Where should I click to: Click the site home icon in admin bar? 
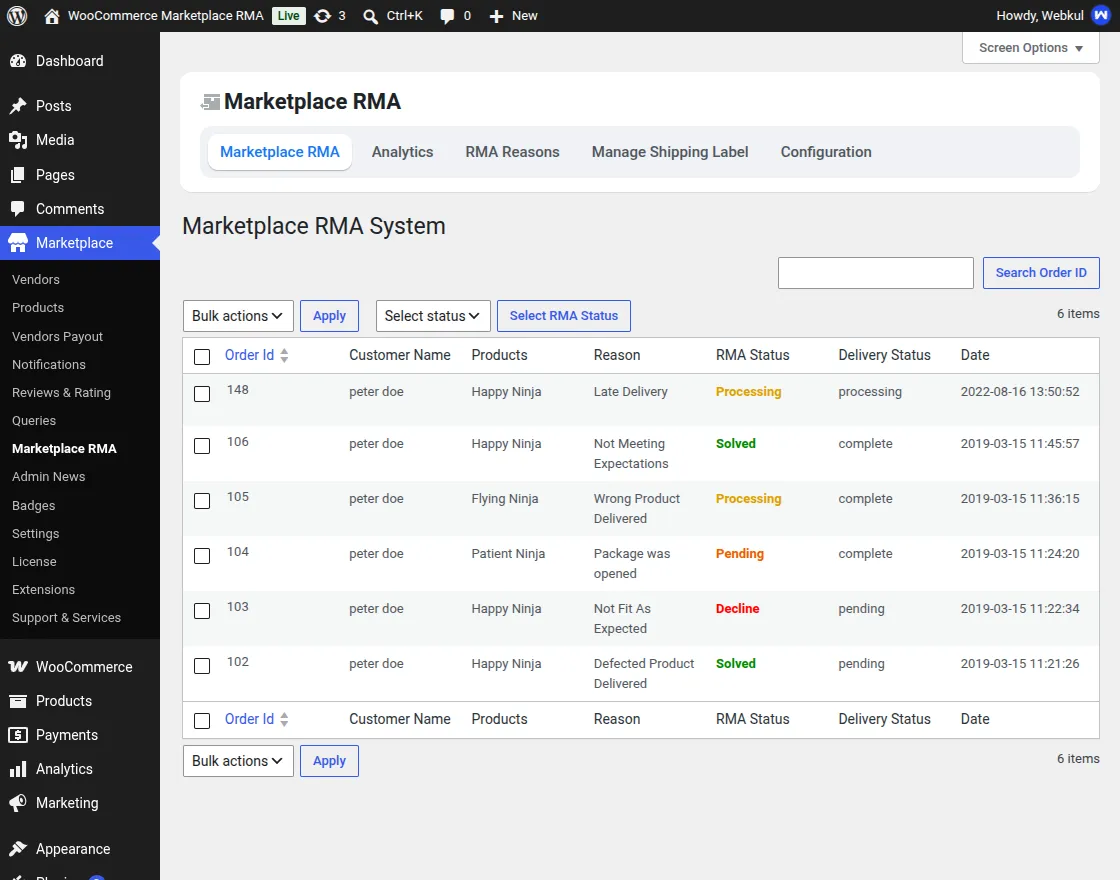(51, 16)
